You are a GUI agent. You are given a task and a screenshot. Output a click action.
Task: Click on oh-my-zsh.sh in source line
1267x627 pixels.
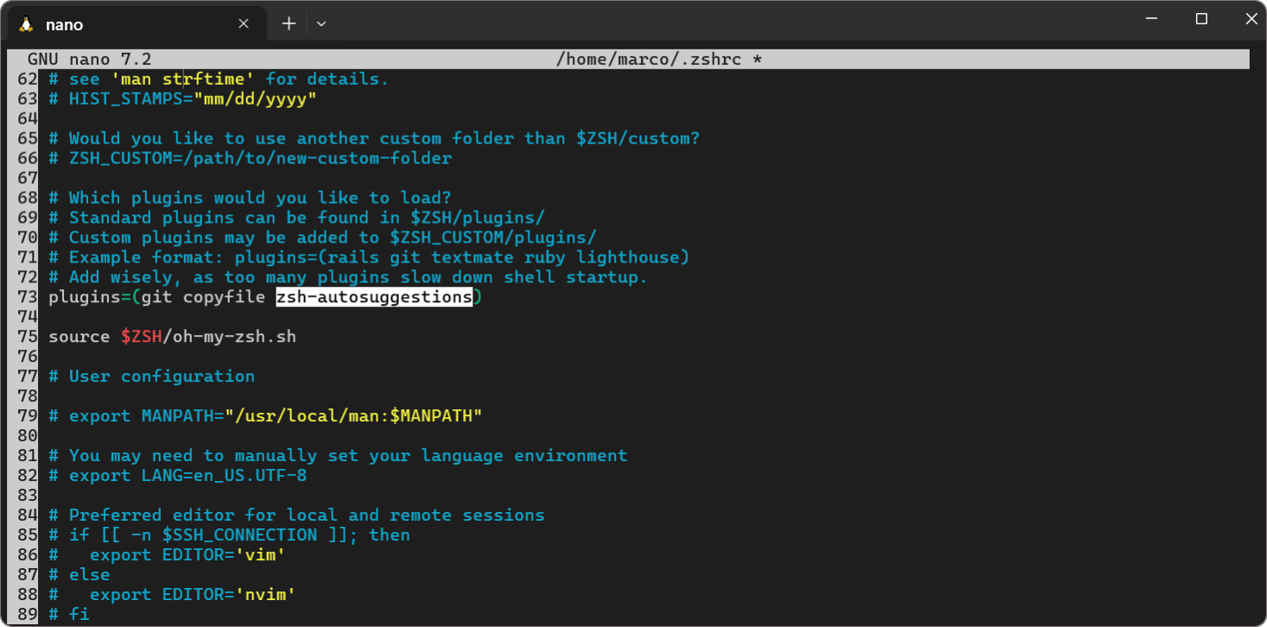pos(234,337)
